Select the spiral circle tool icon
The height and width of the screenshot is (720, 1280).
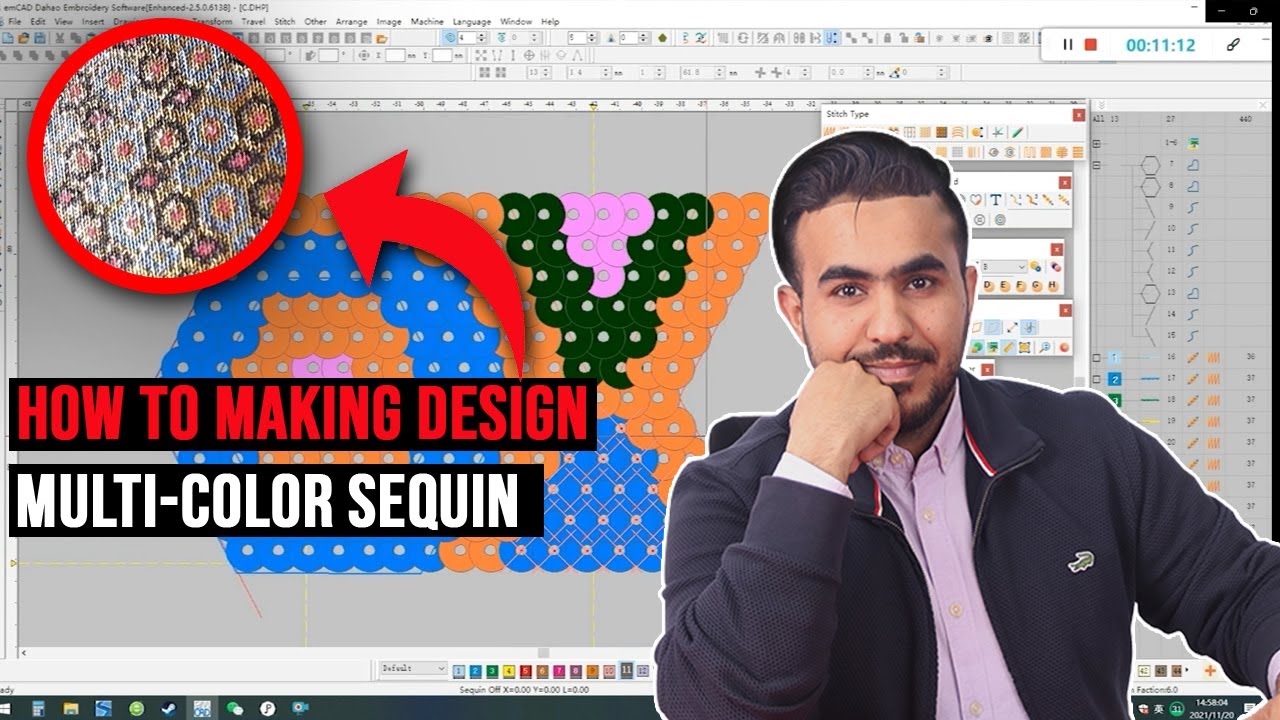click(999, 219)
